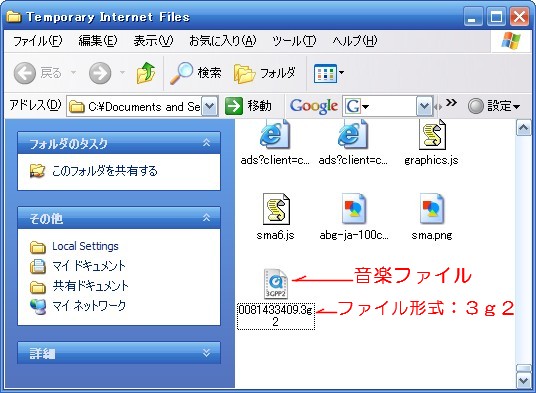Click the 共有ドキュメント folder icon
The image size is (536, 393).
click(x=38, y=286)
